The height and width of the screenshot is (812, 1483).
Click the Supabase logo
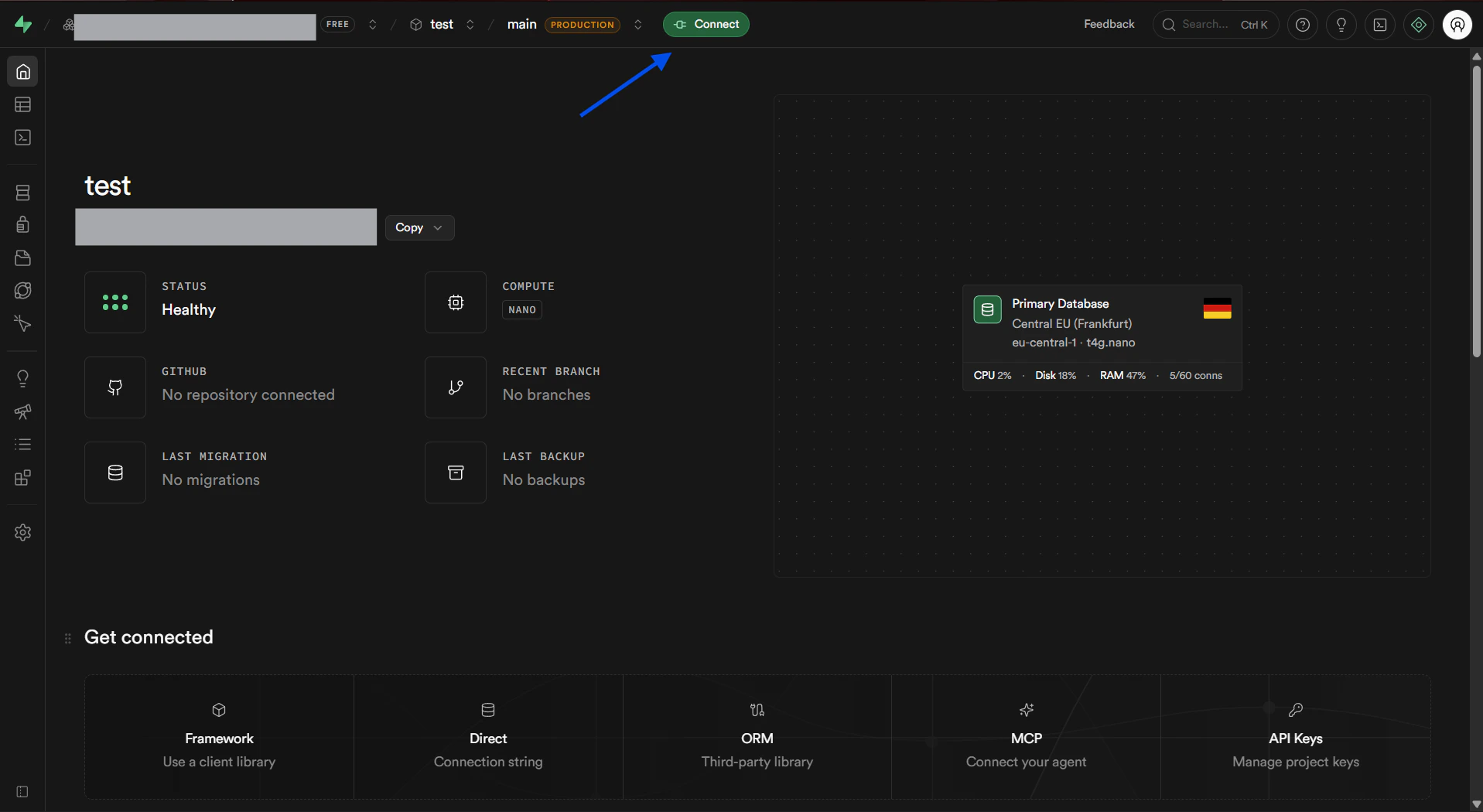pyautogui.click(x=23, y=25)
